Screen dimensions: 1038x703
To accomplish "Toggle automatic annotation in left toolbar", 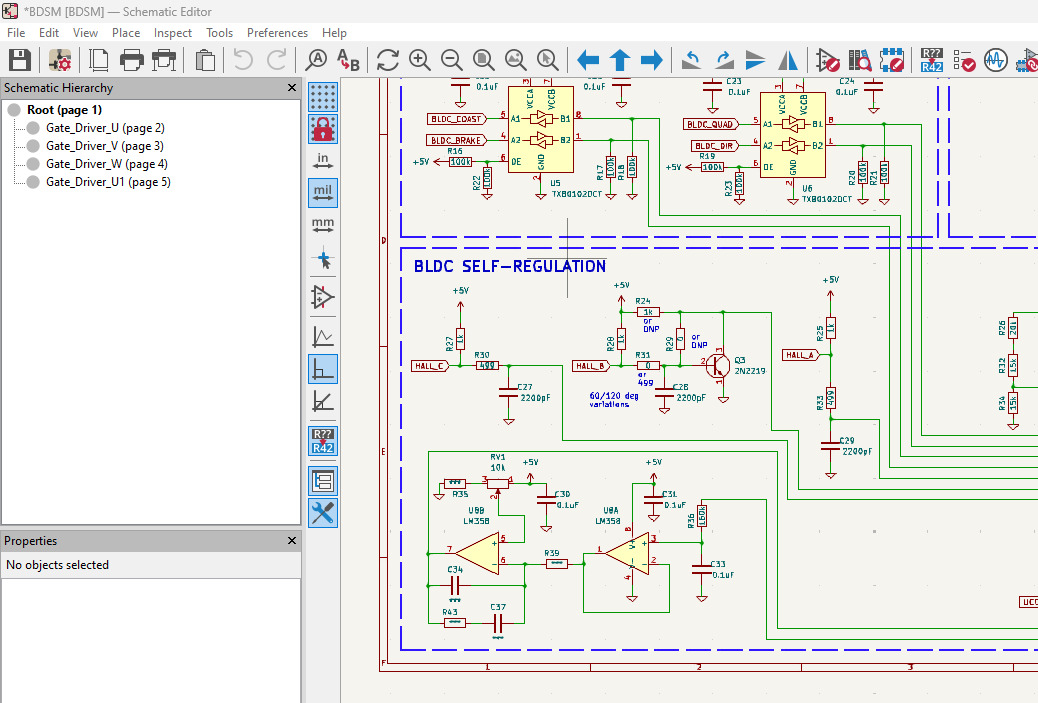I will coord(323,441).
